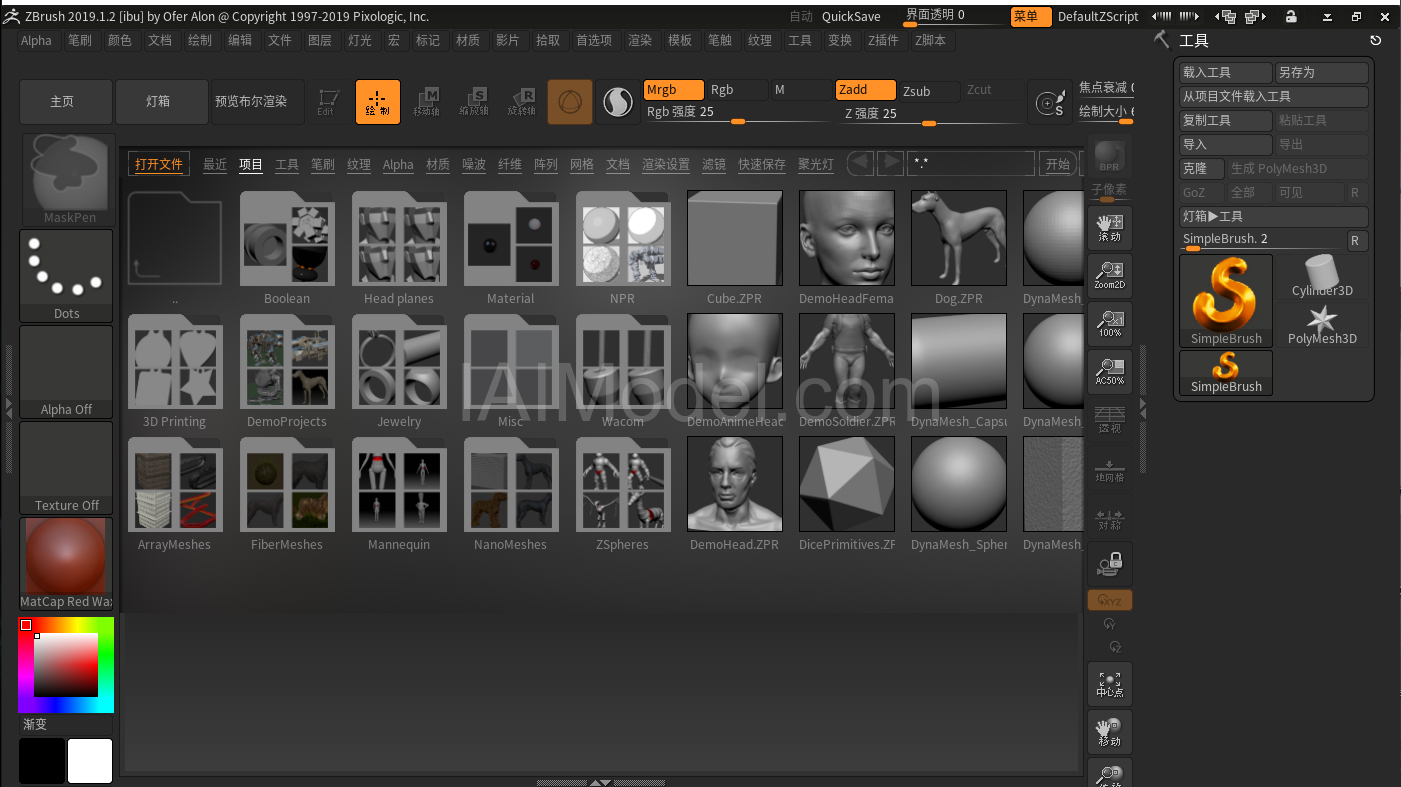The height and width of the screenshot is (787, 1401).
Task: Pick a color in the color picker square
Action: [x=66, y=665]
